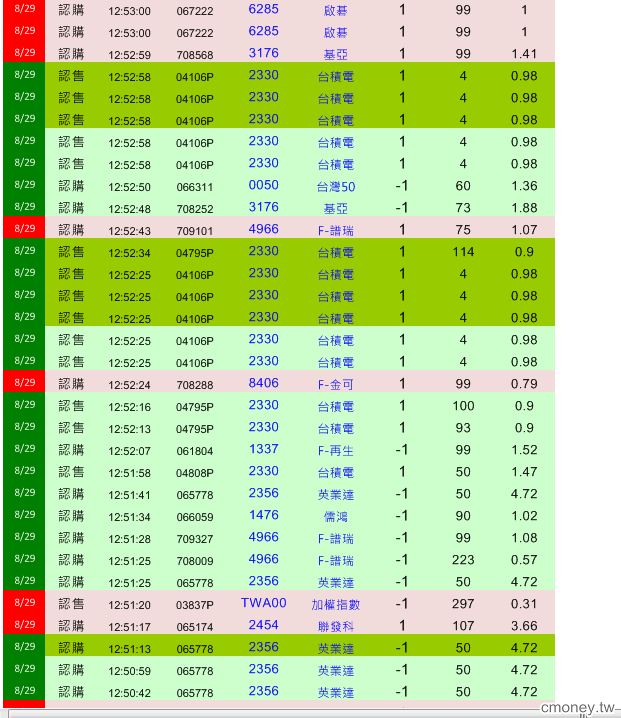Click 台積電 in the 12:52:13 row

336,428
